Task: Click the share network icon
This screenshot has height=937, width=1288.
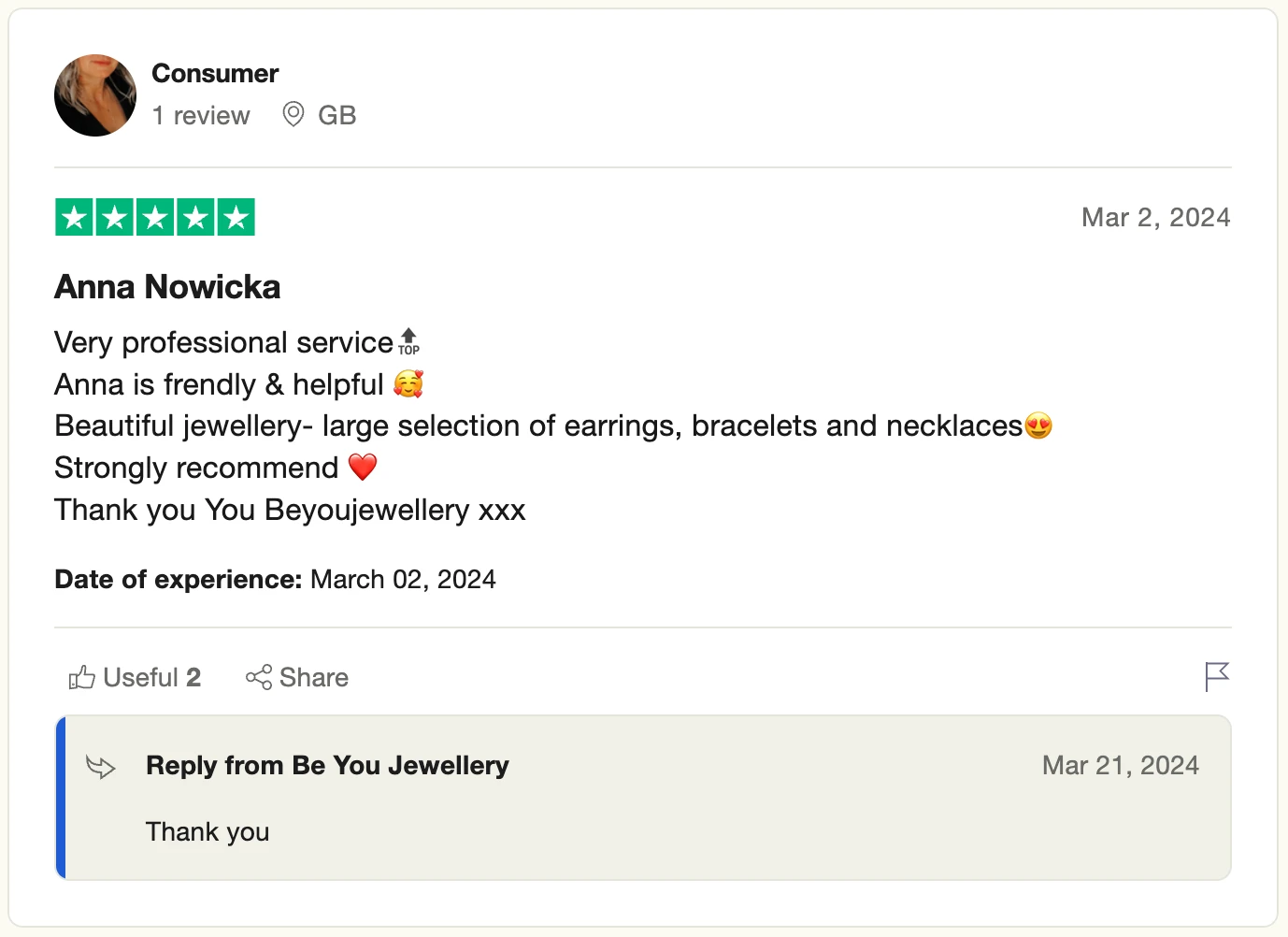Action: [x=259, y=677]
